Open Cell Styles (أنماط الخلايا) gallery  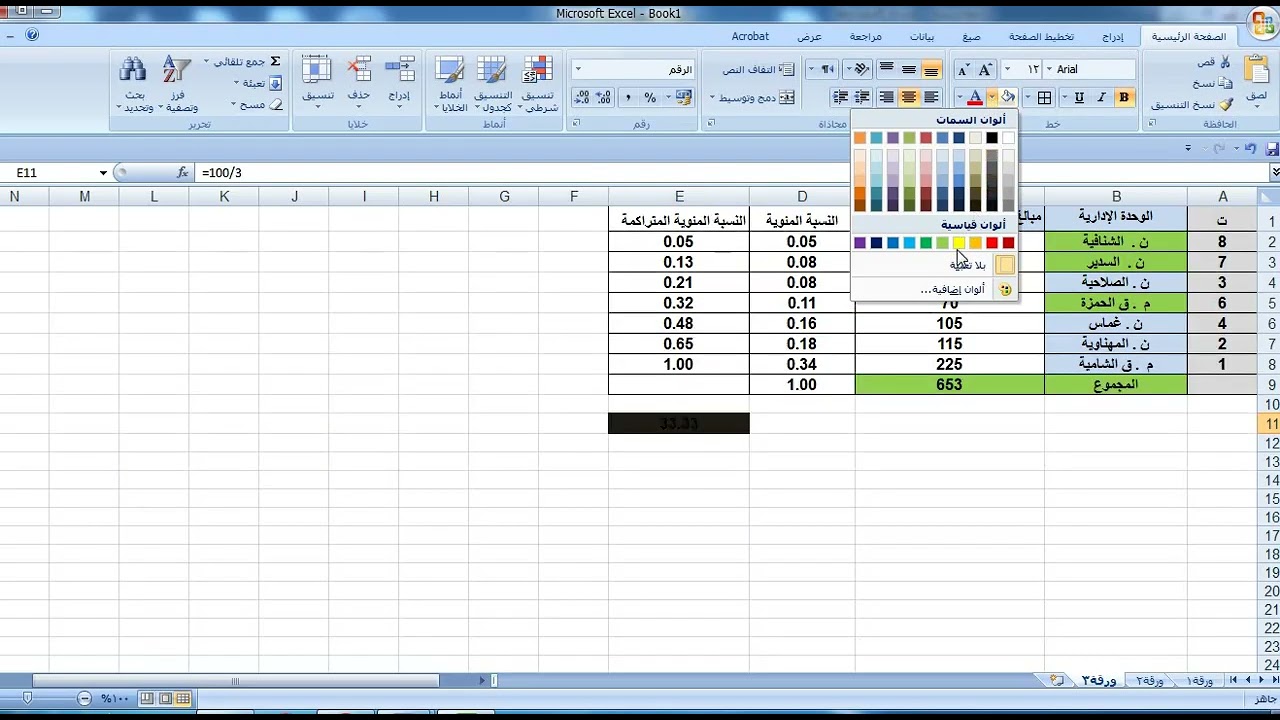pos(450,84)
